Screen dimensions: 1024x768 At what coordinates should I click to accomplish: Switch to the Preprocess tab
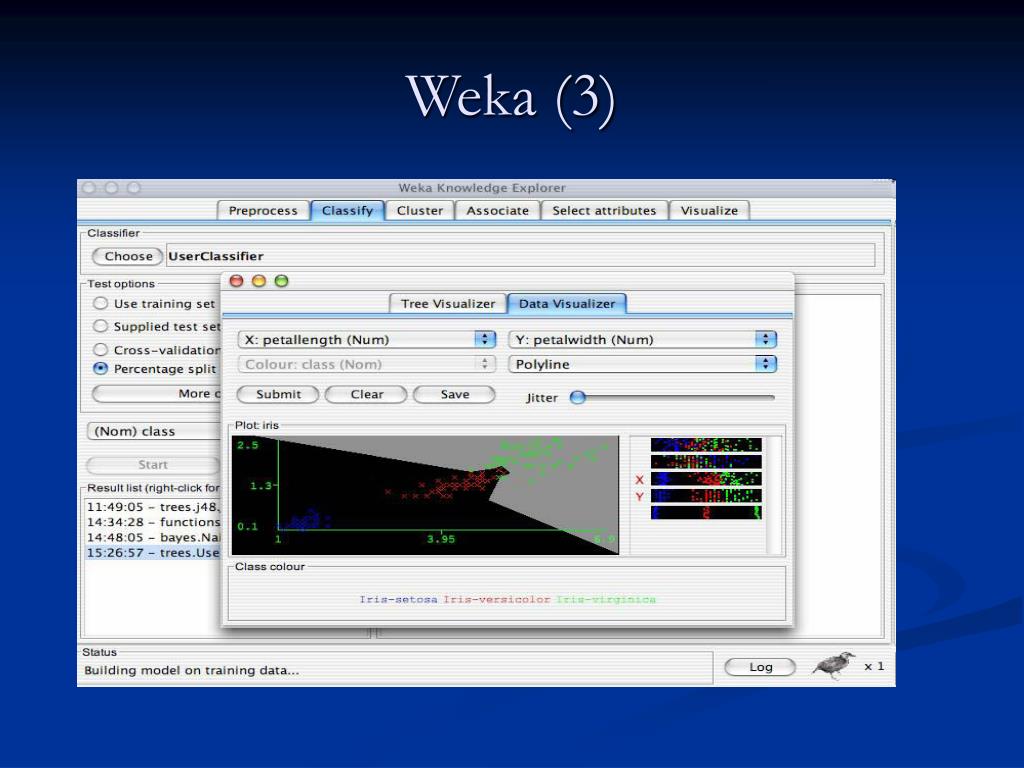coord(263,211)
